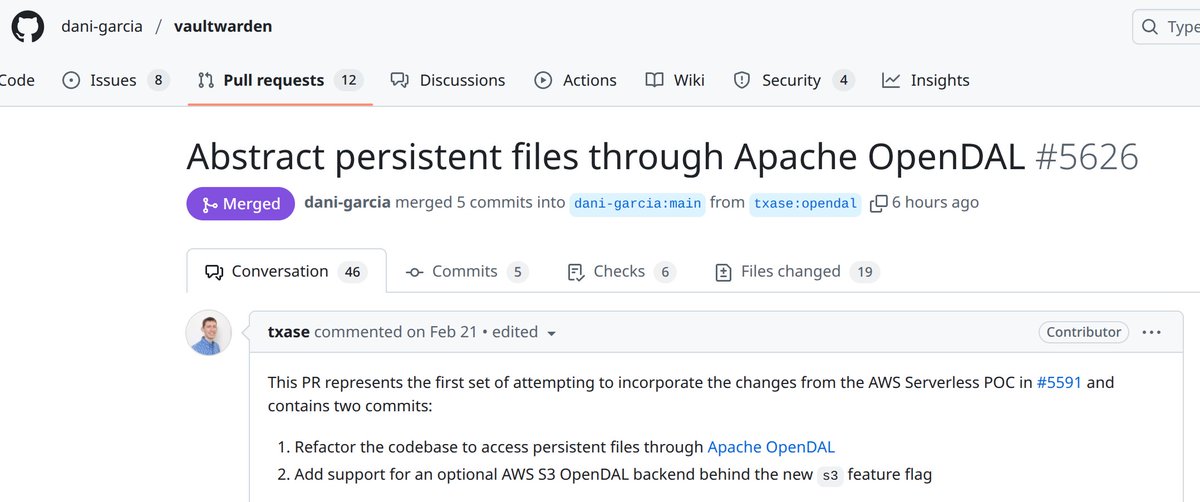This screenshot has height=502, width=1200.
Task: Switch to the Files changed tab
Action: click(795, 271)
